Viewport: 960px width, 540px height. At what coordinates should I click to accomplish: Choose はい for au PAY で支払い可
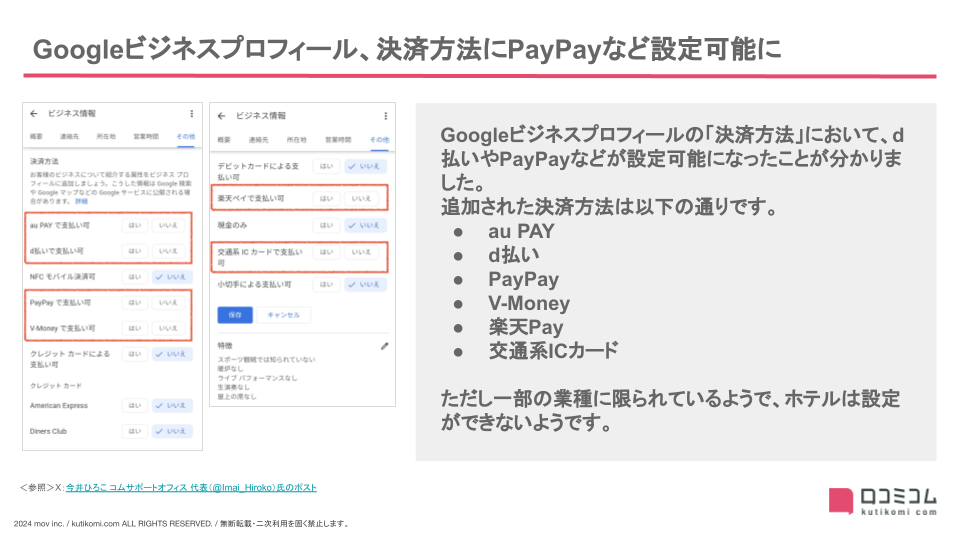pos(135,225)
